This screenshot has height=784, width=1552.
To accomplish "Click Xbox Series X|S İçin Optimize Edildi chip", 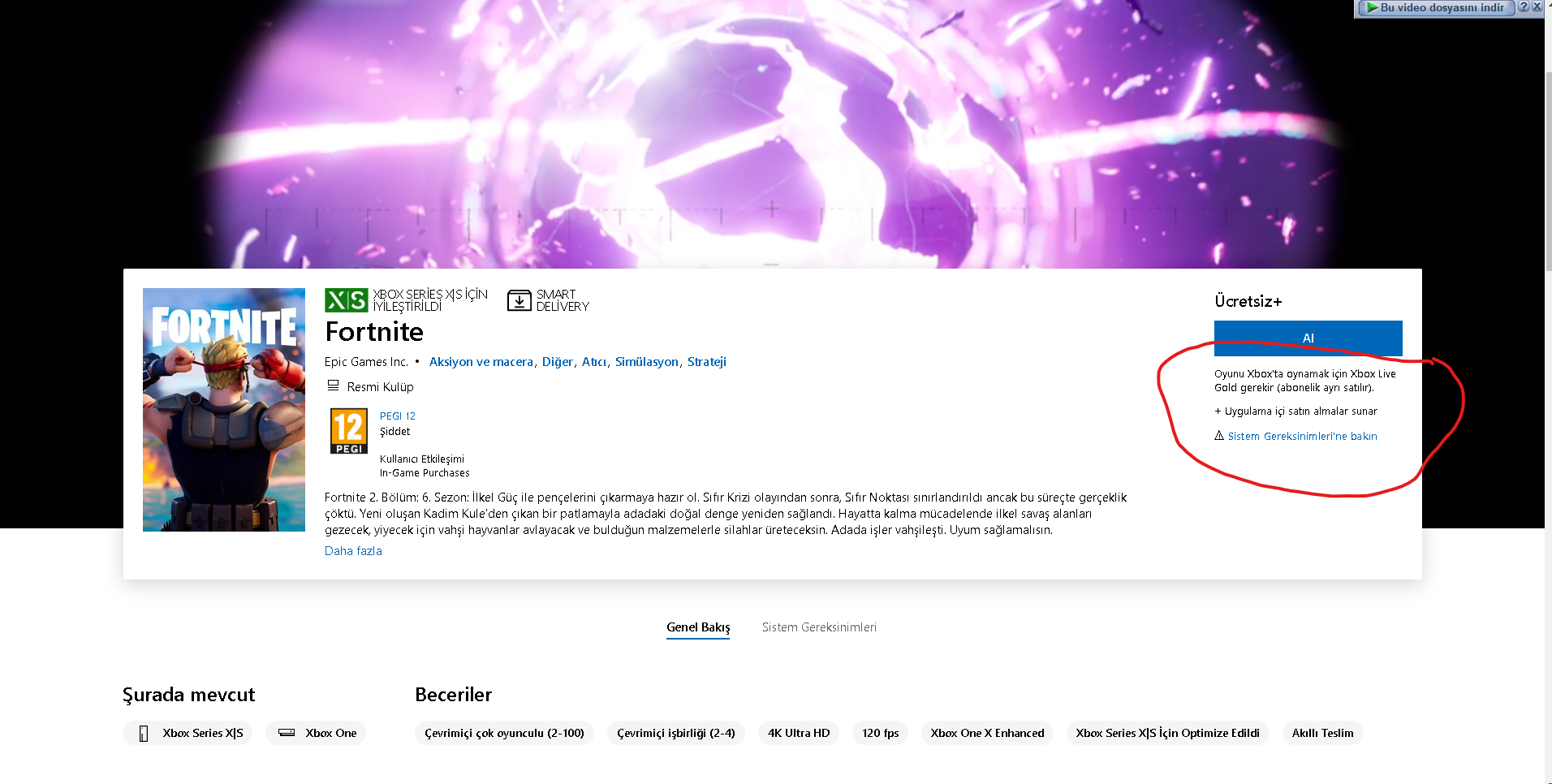I will pos(1167,733).
